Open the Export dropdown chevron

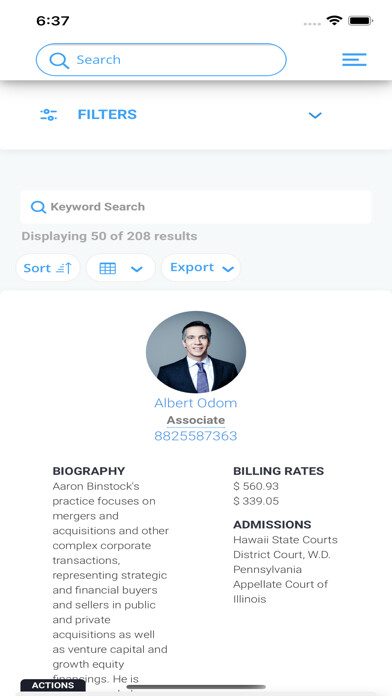click(228, 269)
